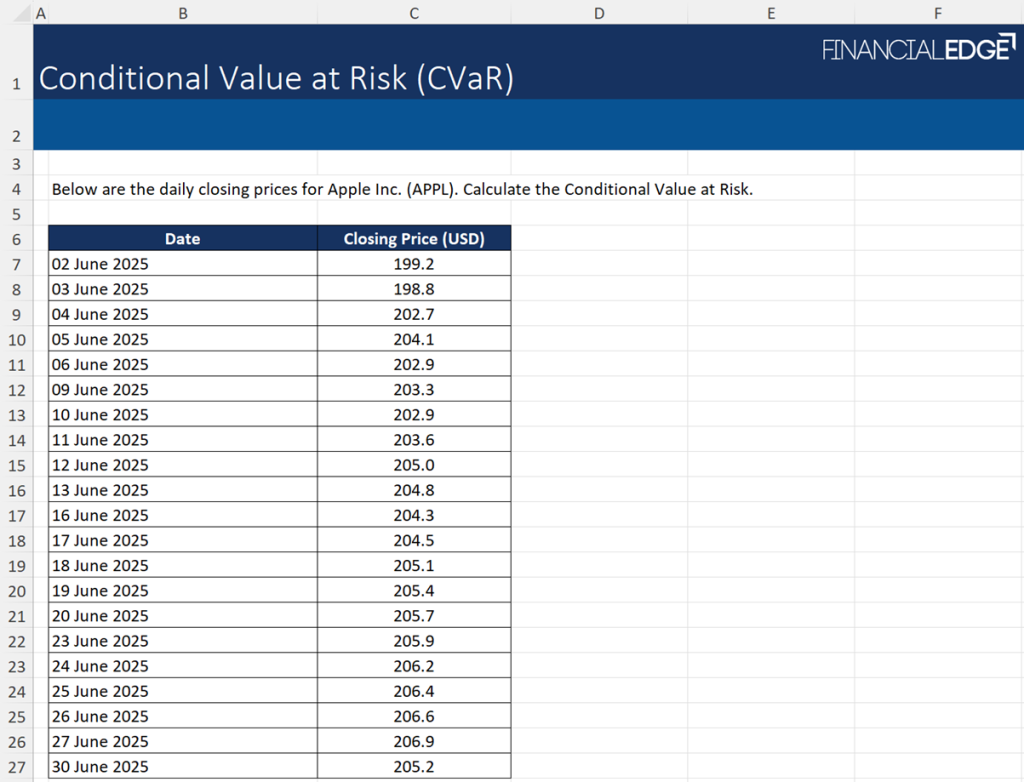This screenshot has width=1024, height=782.
Task: Select the Closing Price (USD) header cell
Action: click(x=413, y=238)
